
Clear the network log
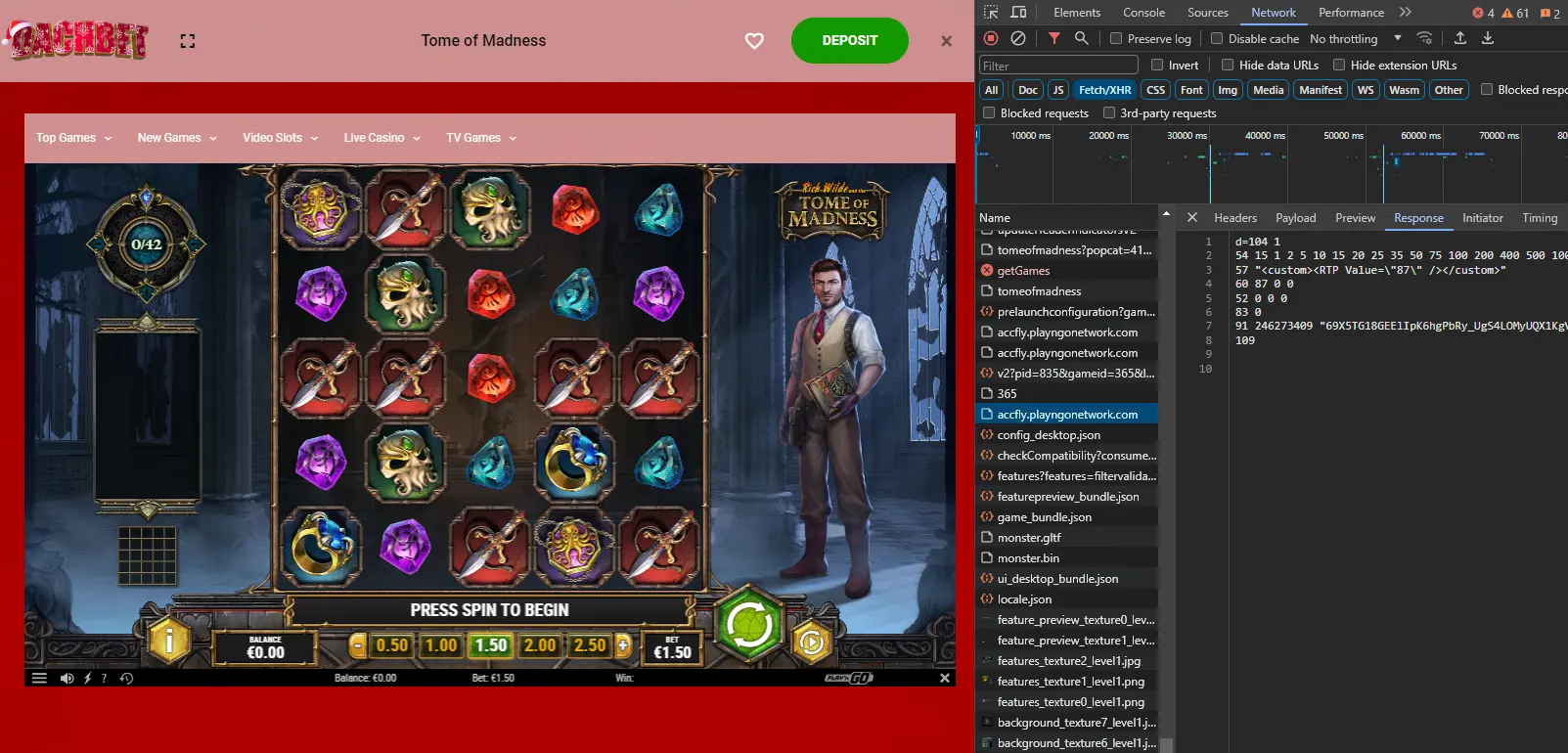click(x=1018, y=38)
